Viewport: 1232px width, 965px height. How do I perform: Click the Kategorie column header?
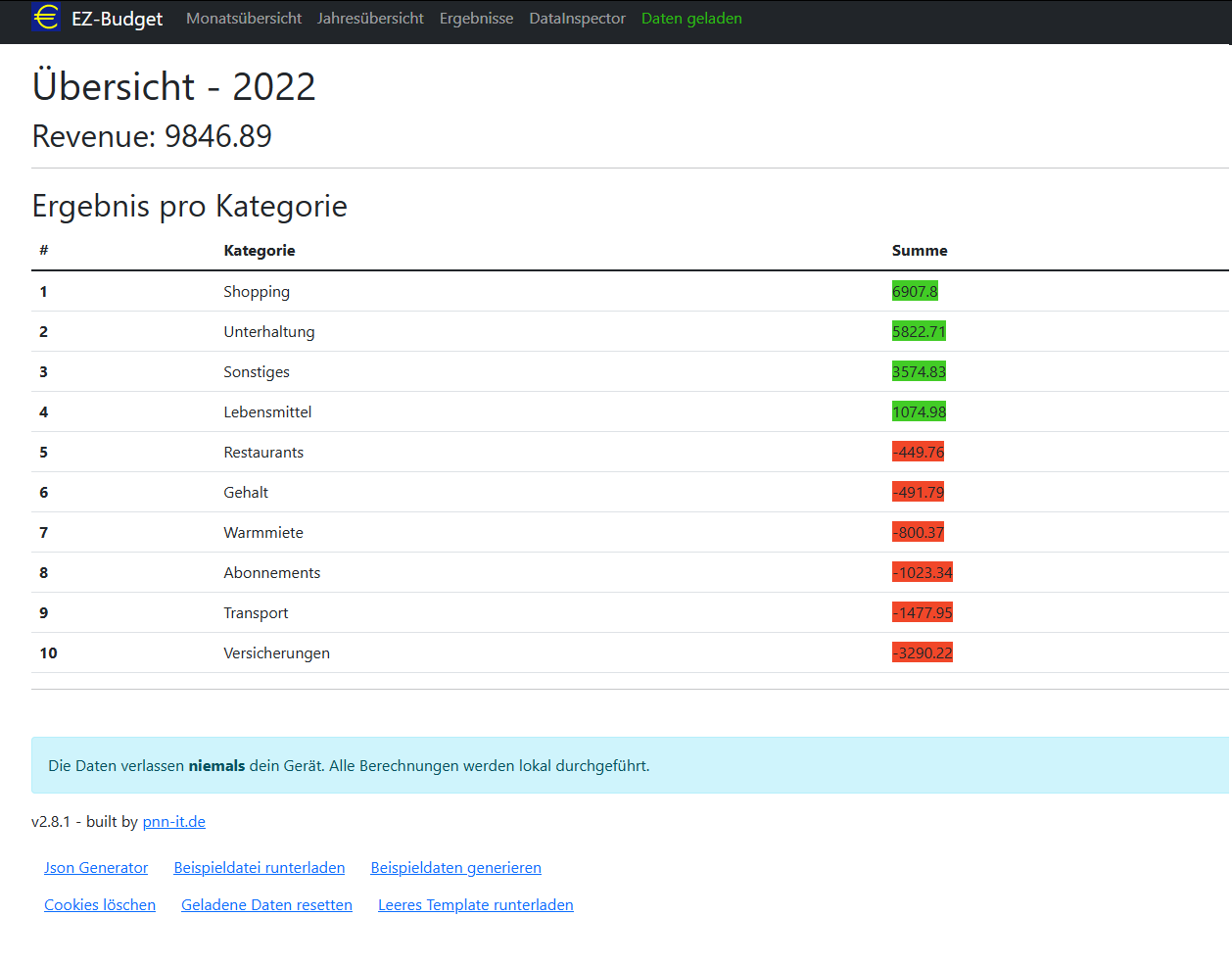[260, 251]
